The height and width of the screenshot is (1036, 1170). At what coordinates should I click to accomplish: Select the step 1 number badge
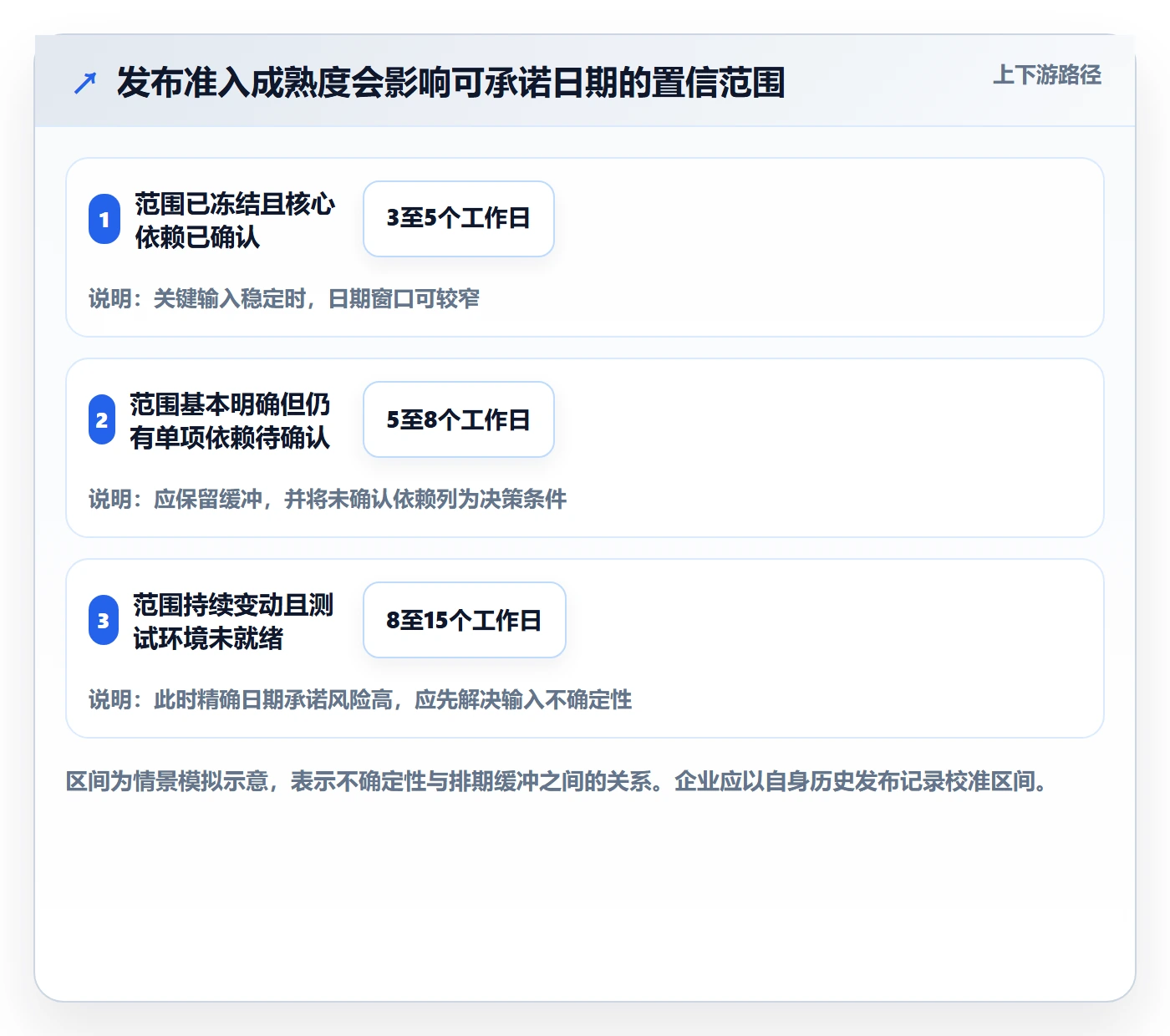coord(104,219)
